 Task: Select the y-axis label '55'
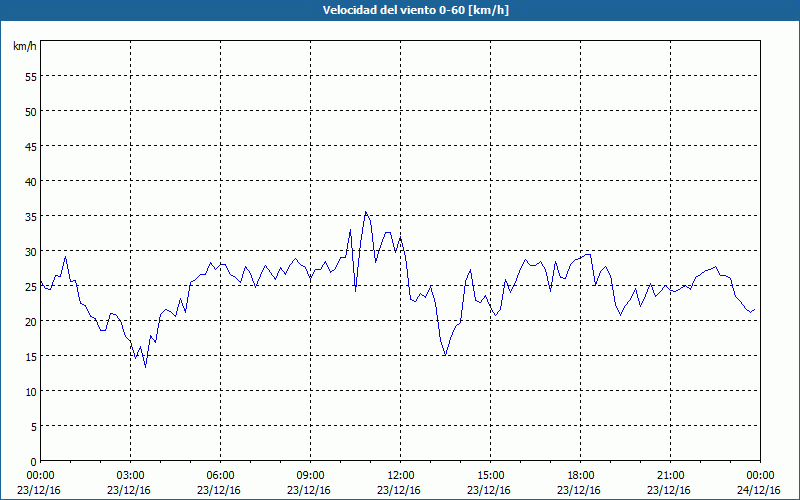(x=31, y=77)
